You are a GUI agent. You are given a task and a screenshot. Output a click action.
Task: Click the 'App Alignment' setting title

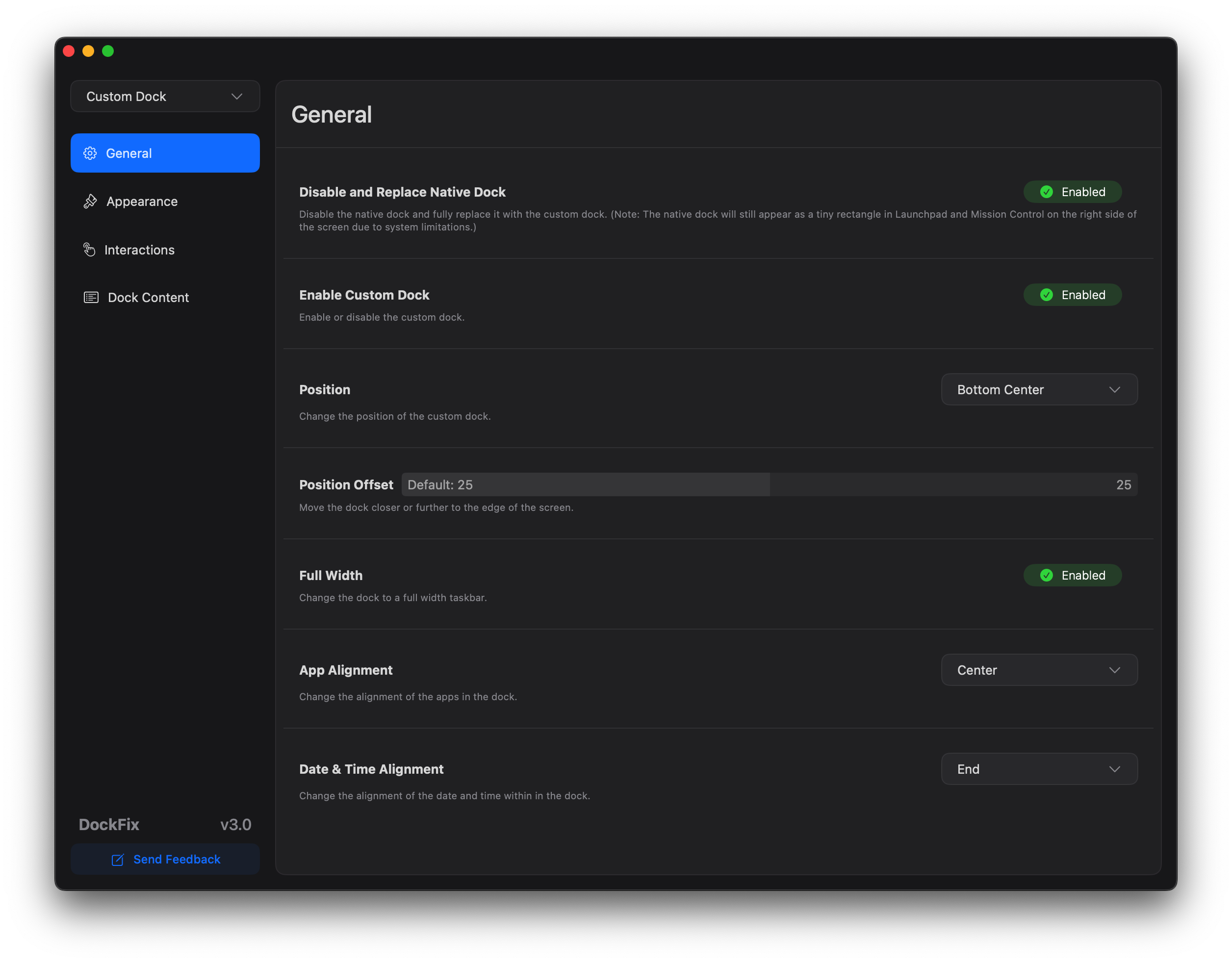coord(346,670)
